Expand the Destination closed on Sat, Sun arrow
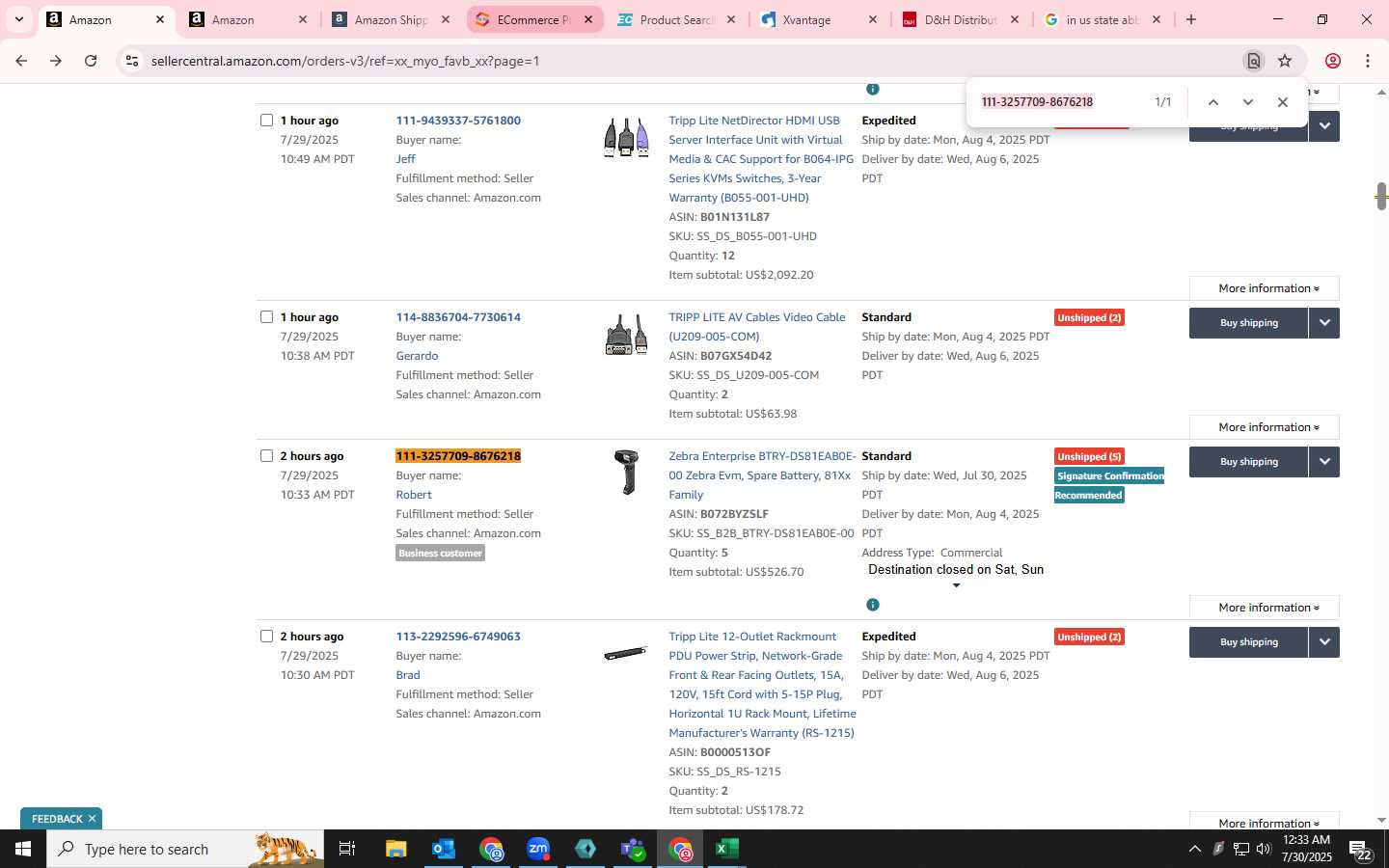 click(956, 585)
